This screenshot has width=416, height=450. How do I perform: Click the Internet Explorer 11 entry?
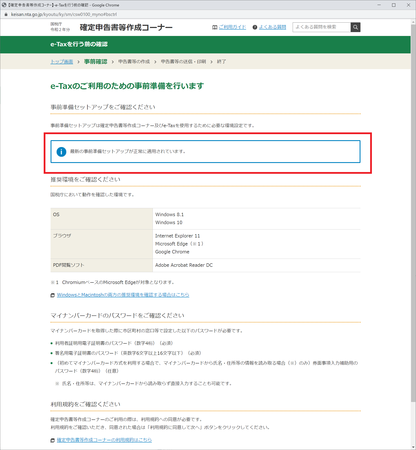point(177,236)
